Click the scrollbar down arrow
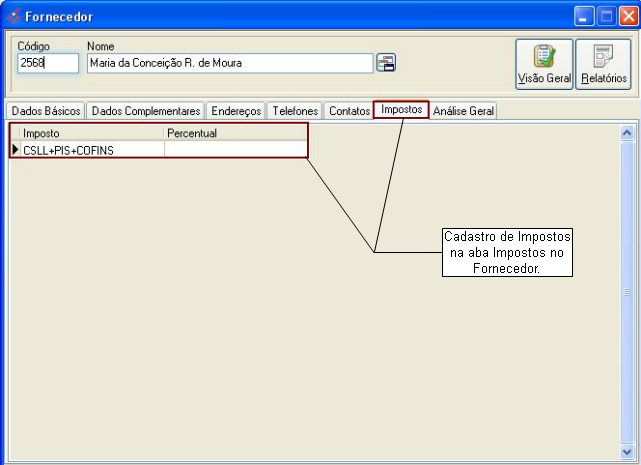This screenshot has width=641, height=465. pos(627,452)
